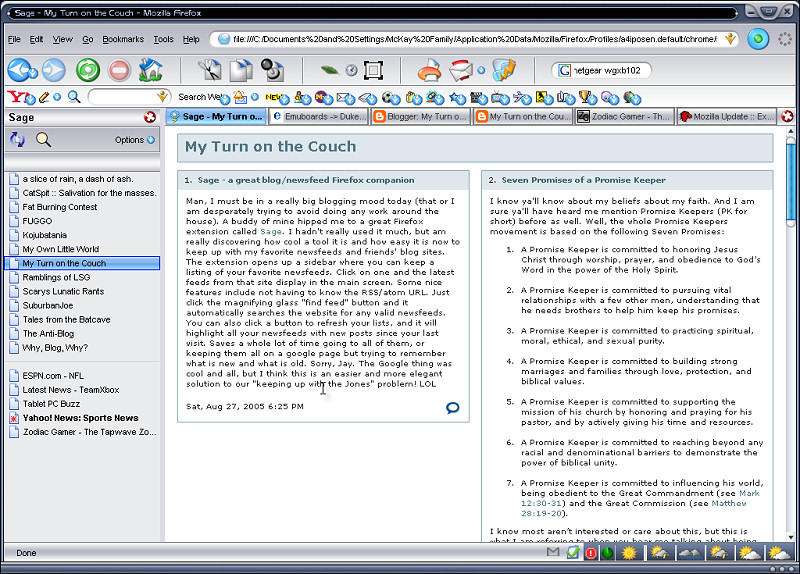Viewport: 800px width, 574px height.
Task: Click the Paste toolbar icon
Action: click(x=272, y=70)
